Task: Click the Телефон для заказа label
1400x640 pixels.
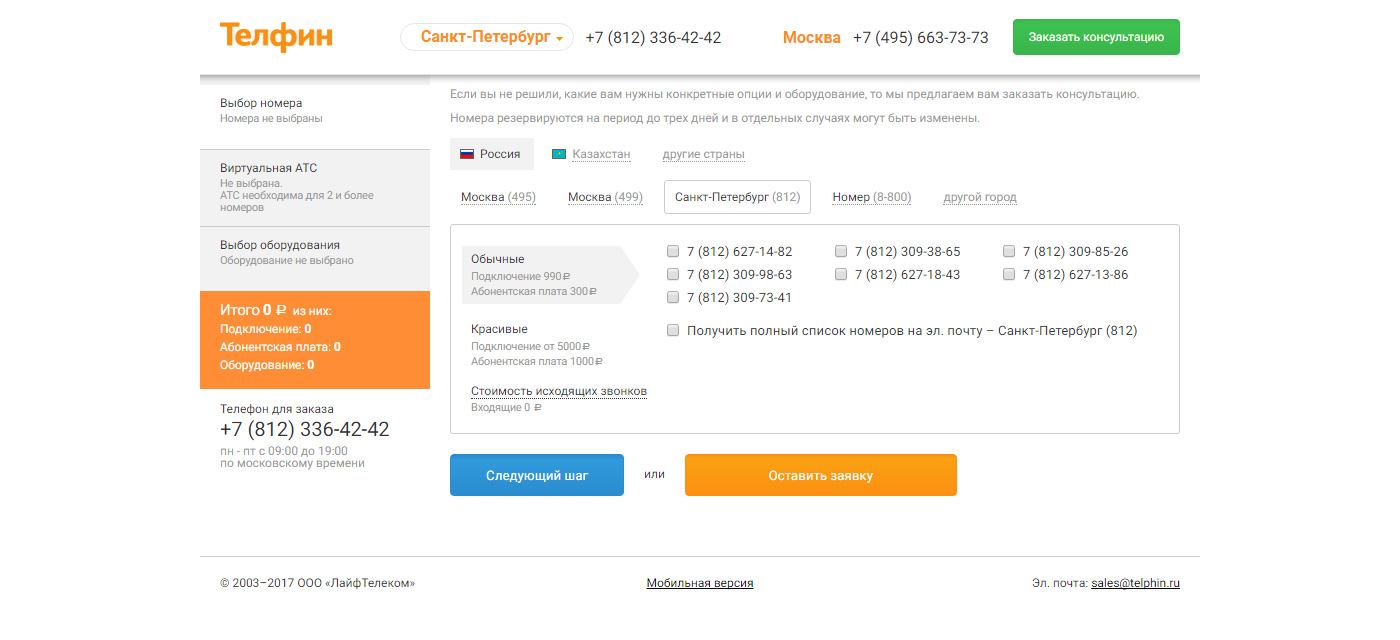Action: tap(277, 409)
